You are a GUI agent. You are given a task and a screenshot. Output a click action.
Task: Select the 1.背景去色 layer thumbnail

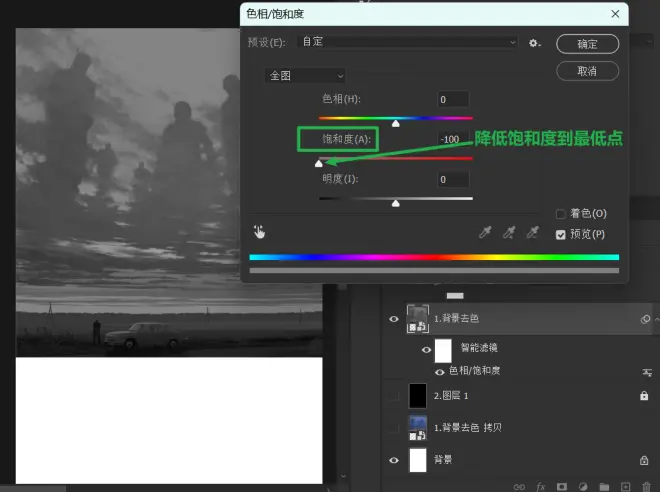(x=418, y=319)
